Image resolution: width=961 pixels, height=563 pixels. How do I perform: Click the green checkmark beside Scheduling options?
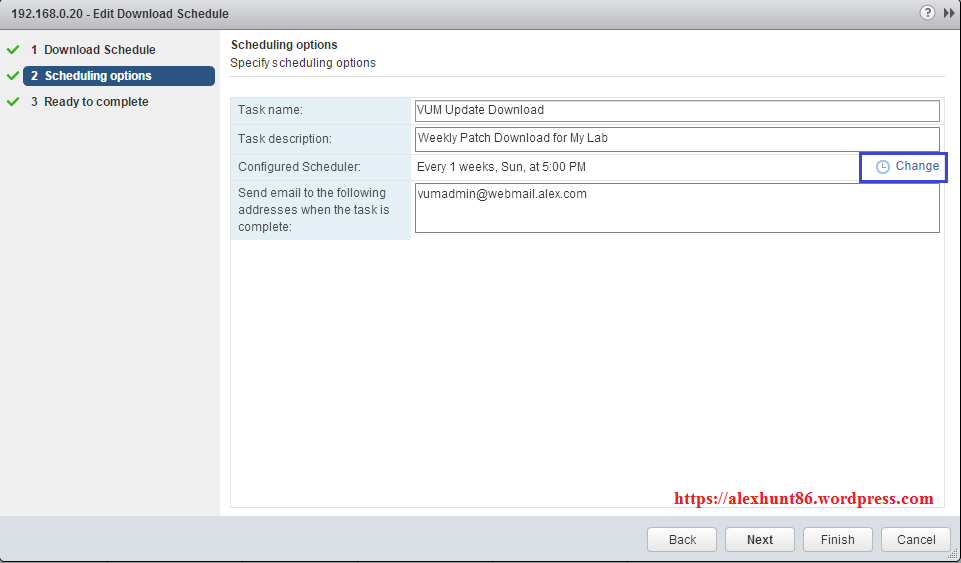tap(13, 76)
